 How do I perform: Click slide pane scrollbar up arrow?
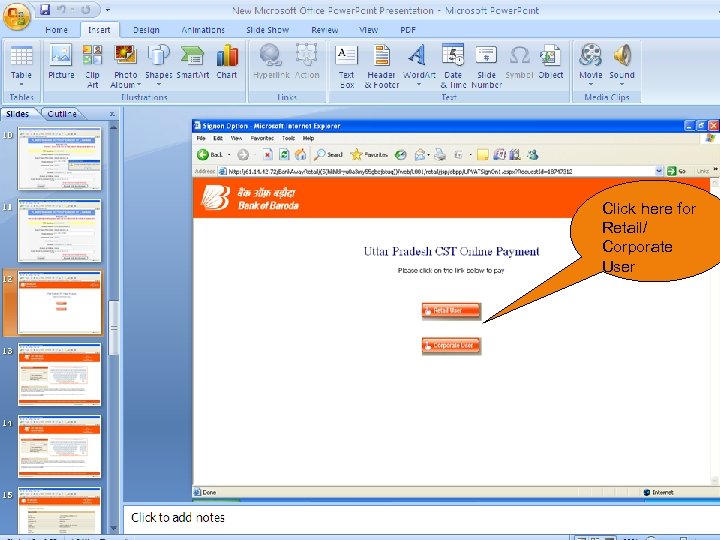[x=113, y=127]
